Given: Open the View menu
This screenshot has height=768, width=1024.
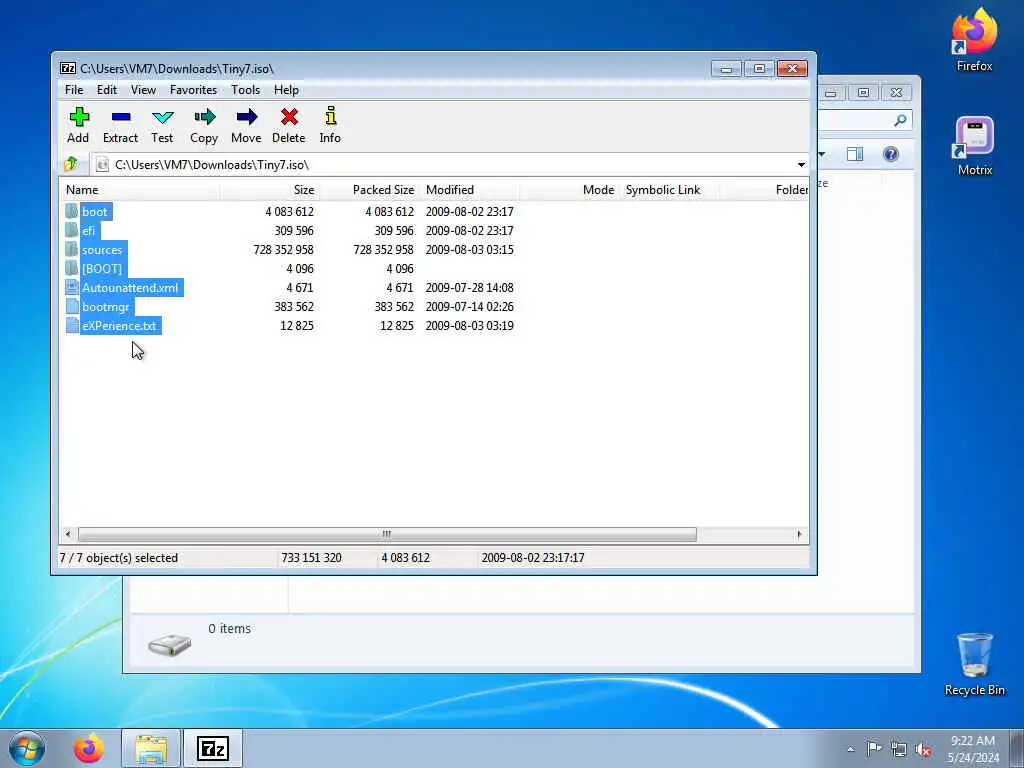Looking at the screenshot, I should (143, 89).
